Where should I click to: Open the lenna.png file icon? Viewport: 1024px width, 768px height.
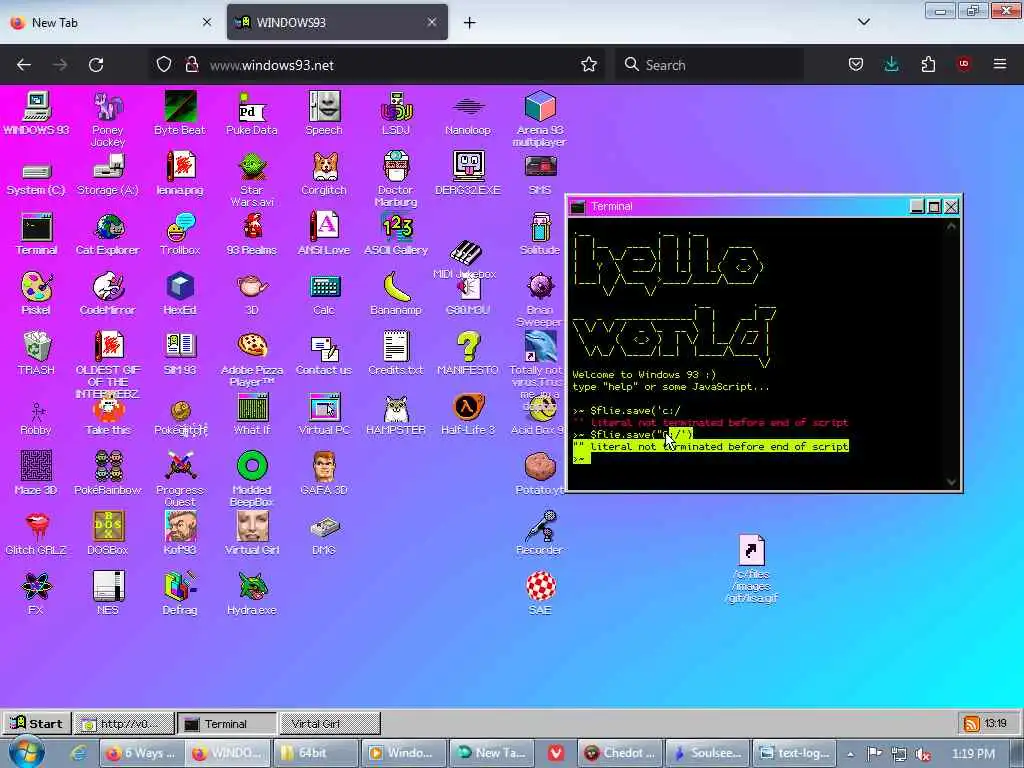pos(180,173)
